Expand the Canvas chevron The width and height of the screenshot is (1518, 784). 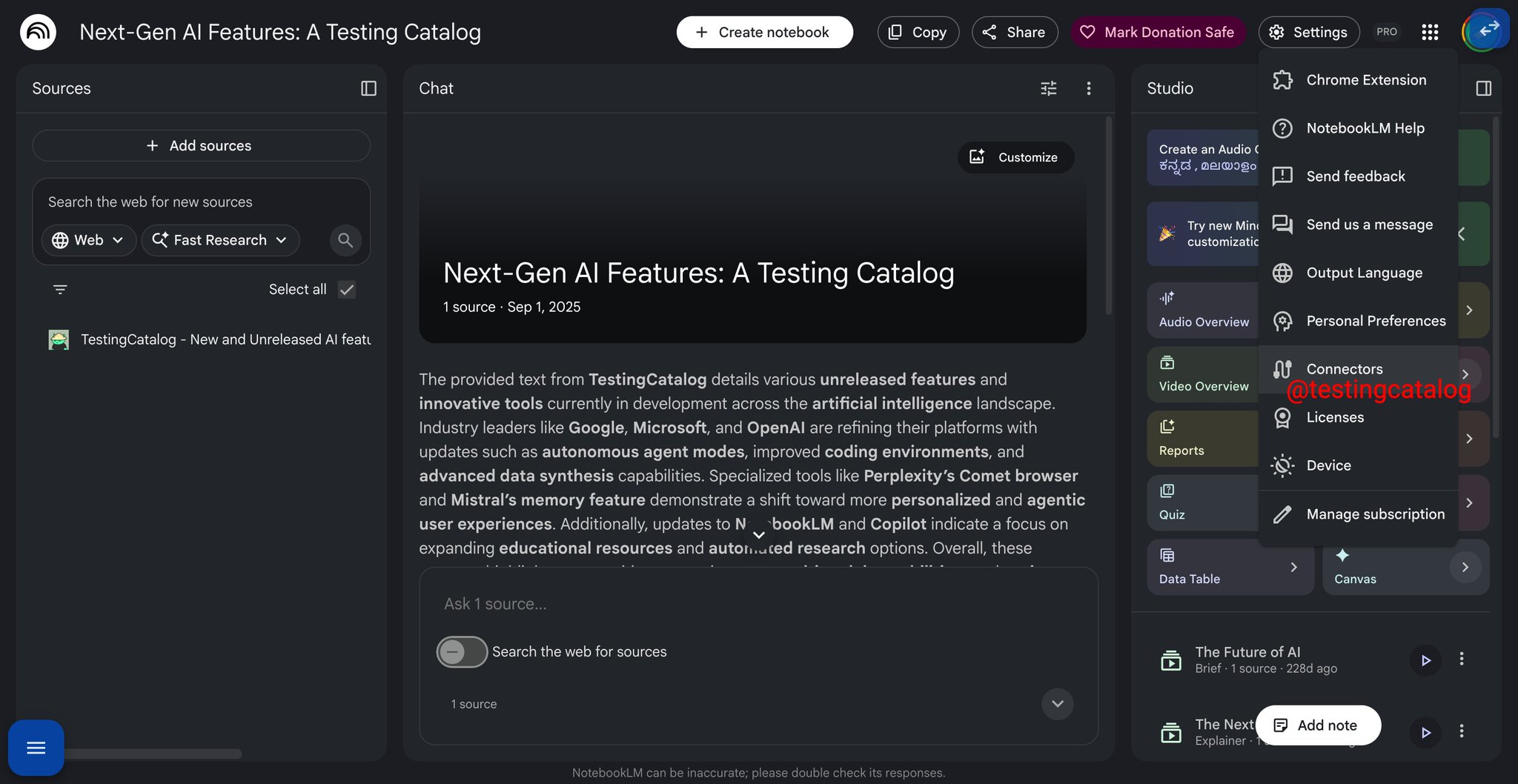click(1465, 567)
